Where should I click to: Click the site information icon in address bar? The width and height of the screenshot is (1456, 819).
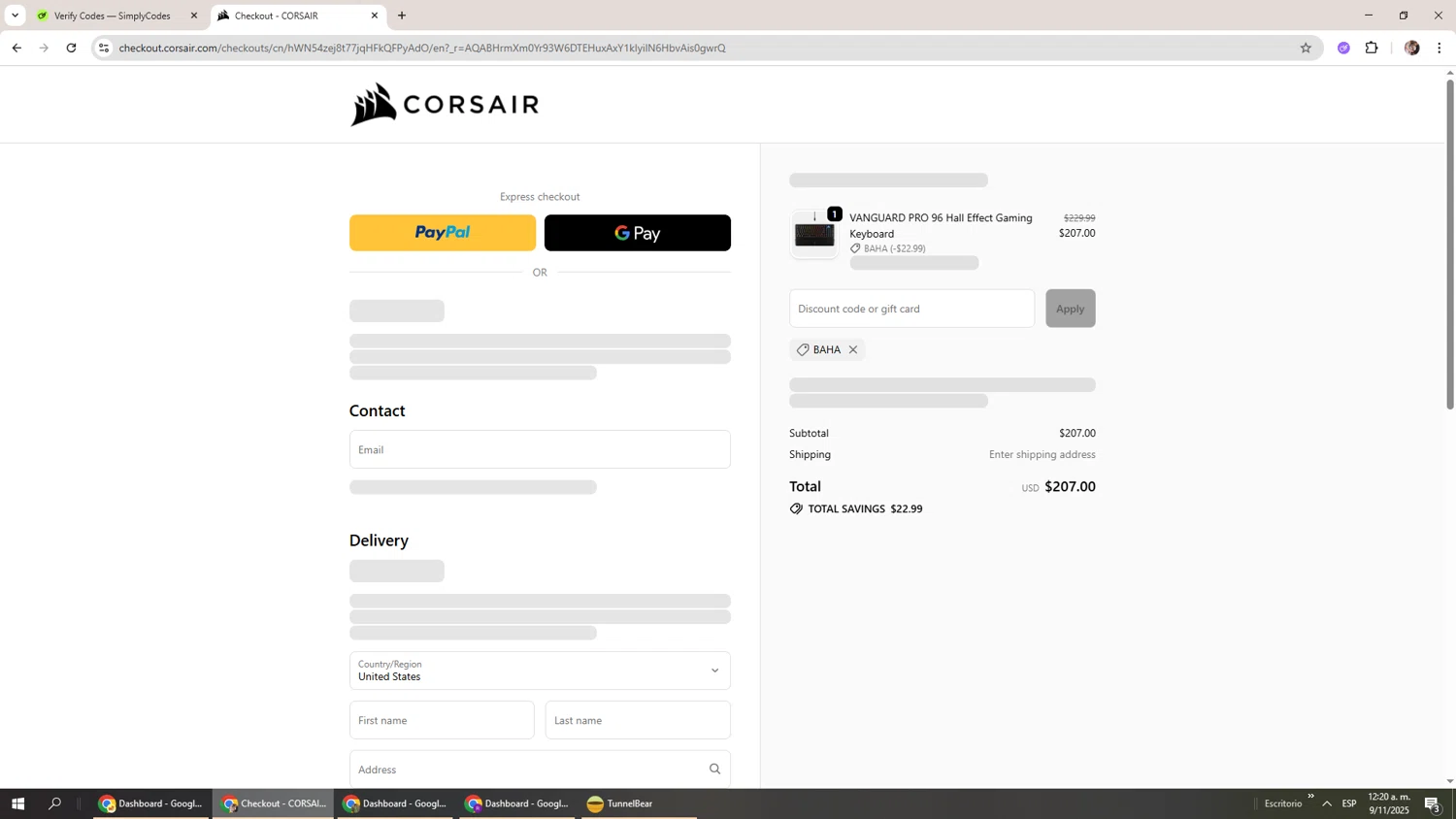(104, 48)
